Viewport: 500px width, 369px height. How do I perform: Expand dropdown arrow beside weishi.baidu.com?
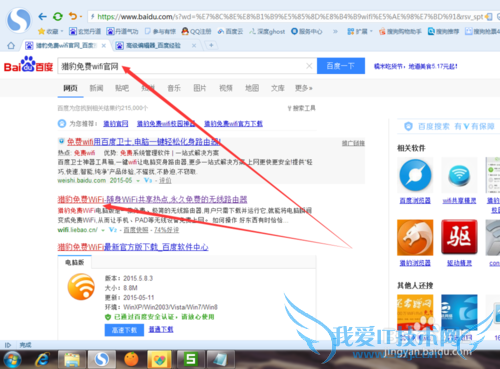[x=138, y=181]
